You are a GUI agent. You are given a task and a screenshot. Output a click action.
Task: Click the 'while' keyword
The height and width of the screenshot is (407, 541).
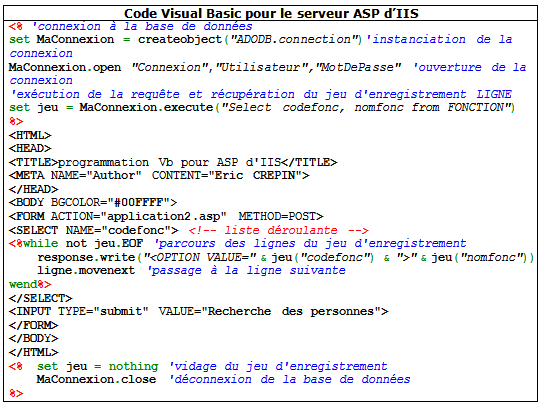(x=41, y=244)
